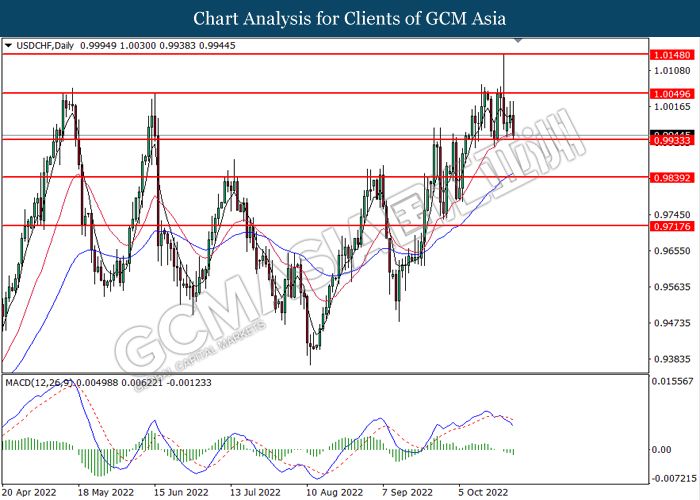Select the 0.99333 red price label
This screenshot has height=500, width=700.
672,141
